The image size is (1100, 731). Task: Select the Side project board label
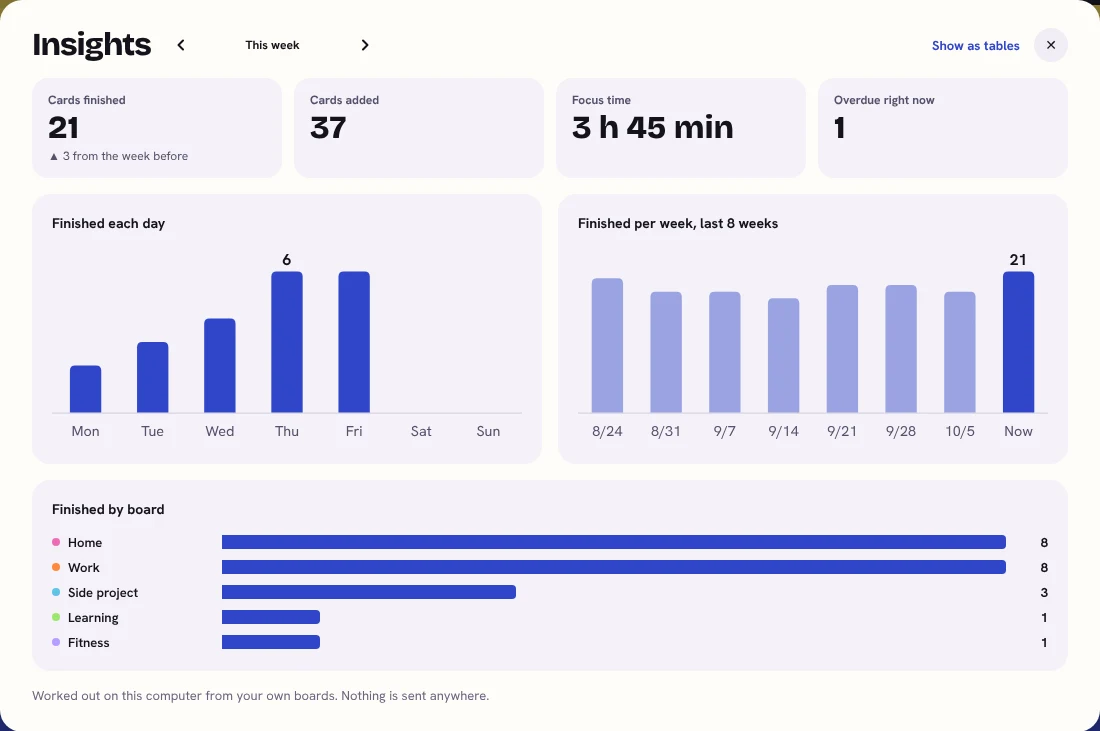103,593
